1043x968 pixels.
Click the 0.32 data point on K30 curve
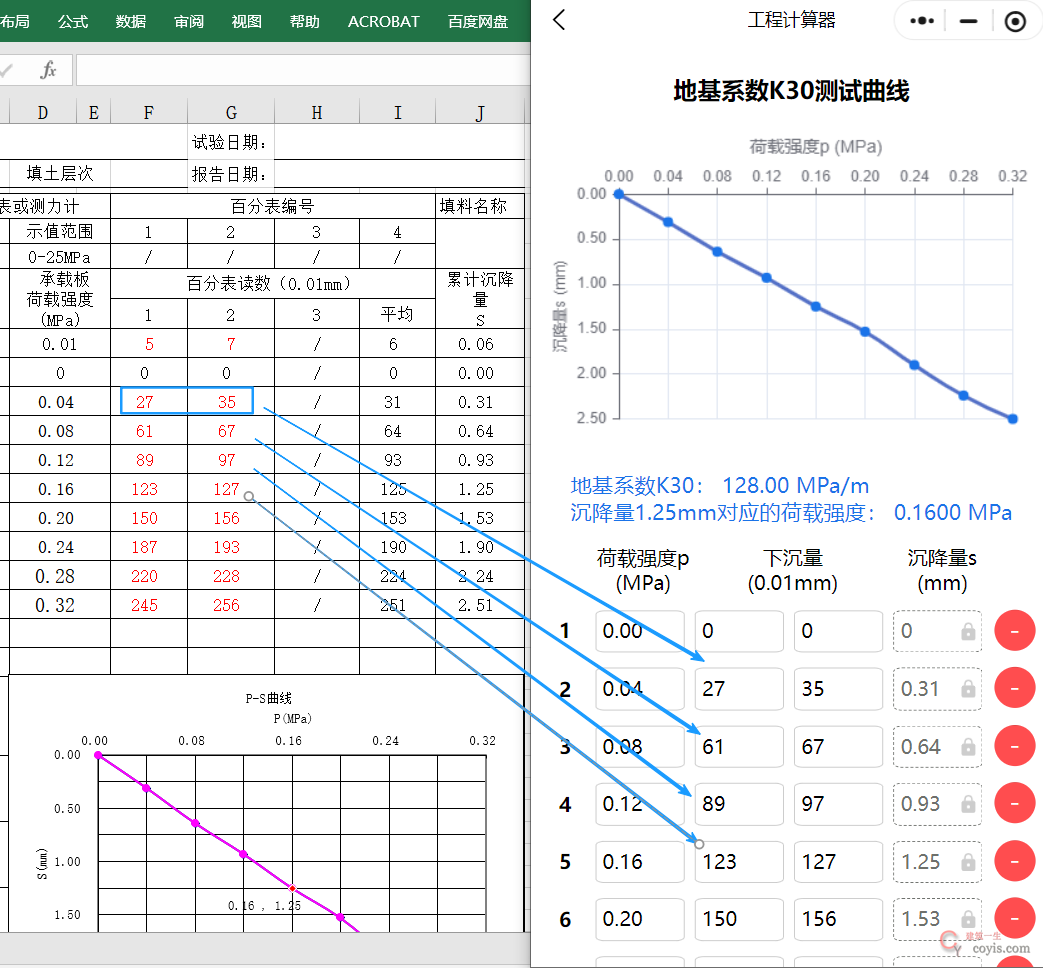click(1012, 419)
